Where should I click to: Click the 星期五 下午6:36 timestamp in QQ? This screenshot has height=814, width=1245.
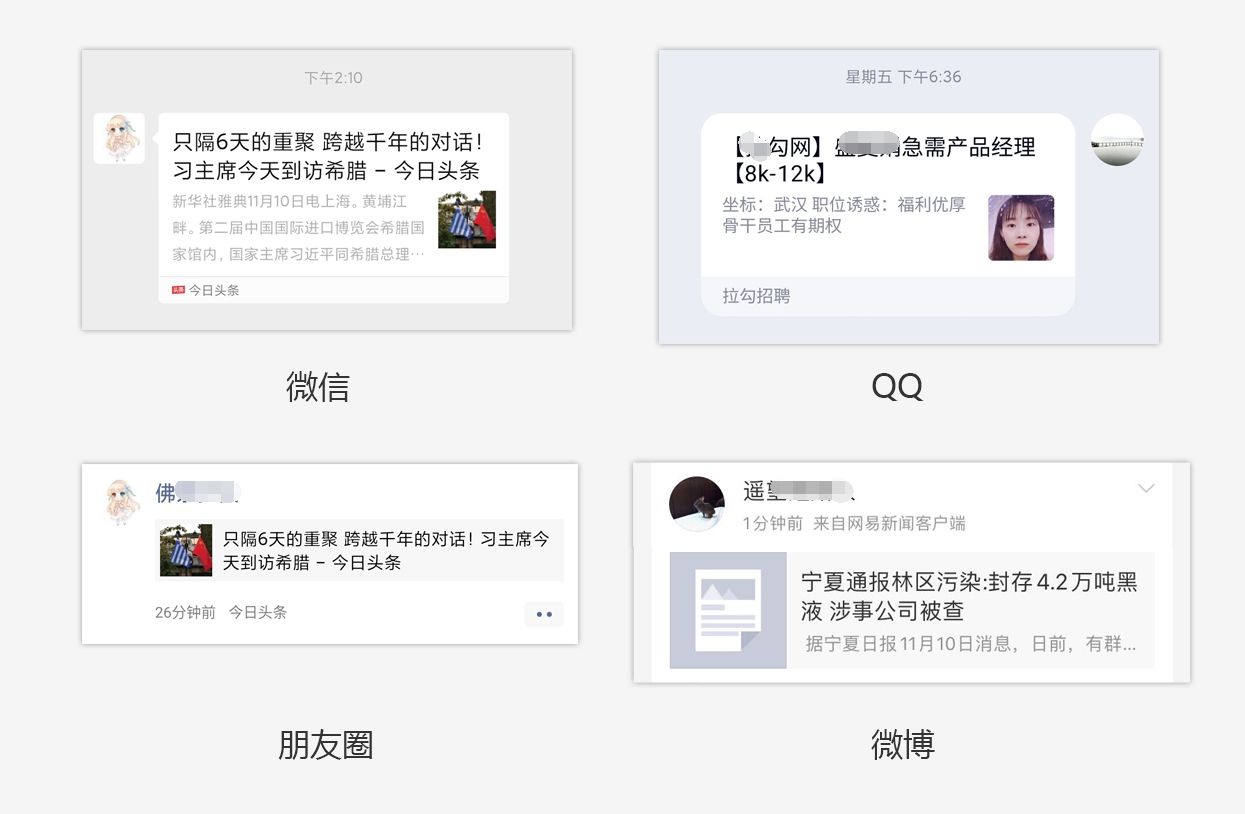point(904,77)
